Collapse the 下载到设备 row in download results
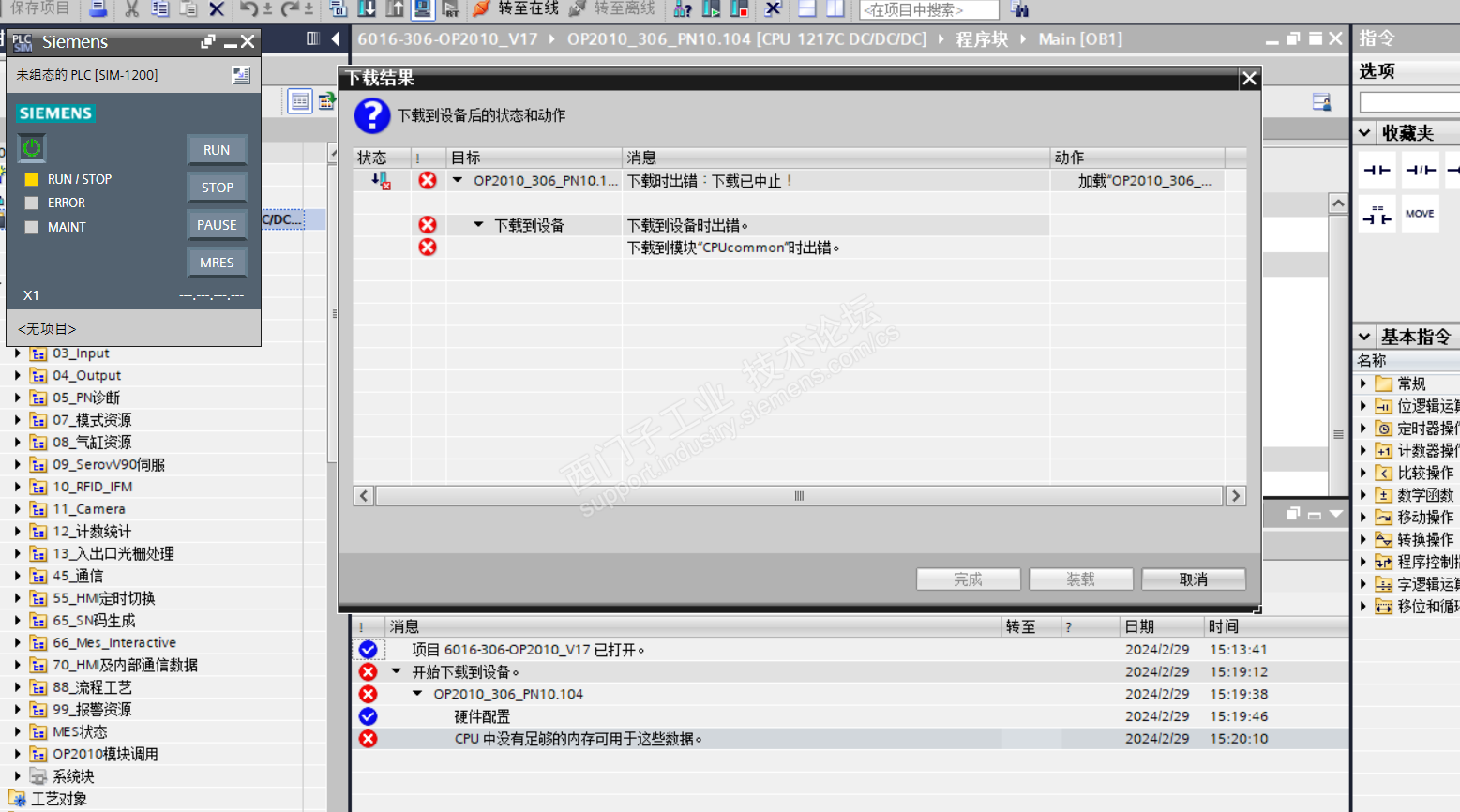This screenshot has width=1460, height=812. point(478,225)
